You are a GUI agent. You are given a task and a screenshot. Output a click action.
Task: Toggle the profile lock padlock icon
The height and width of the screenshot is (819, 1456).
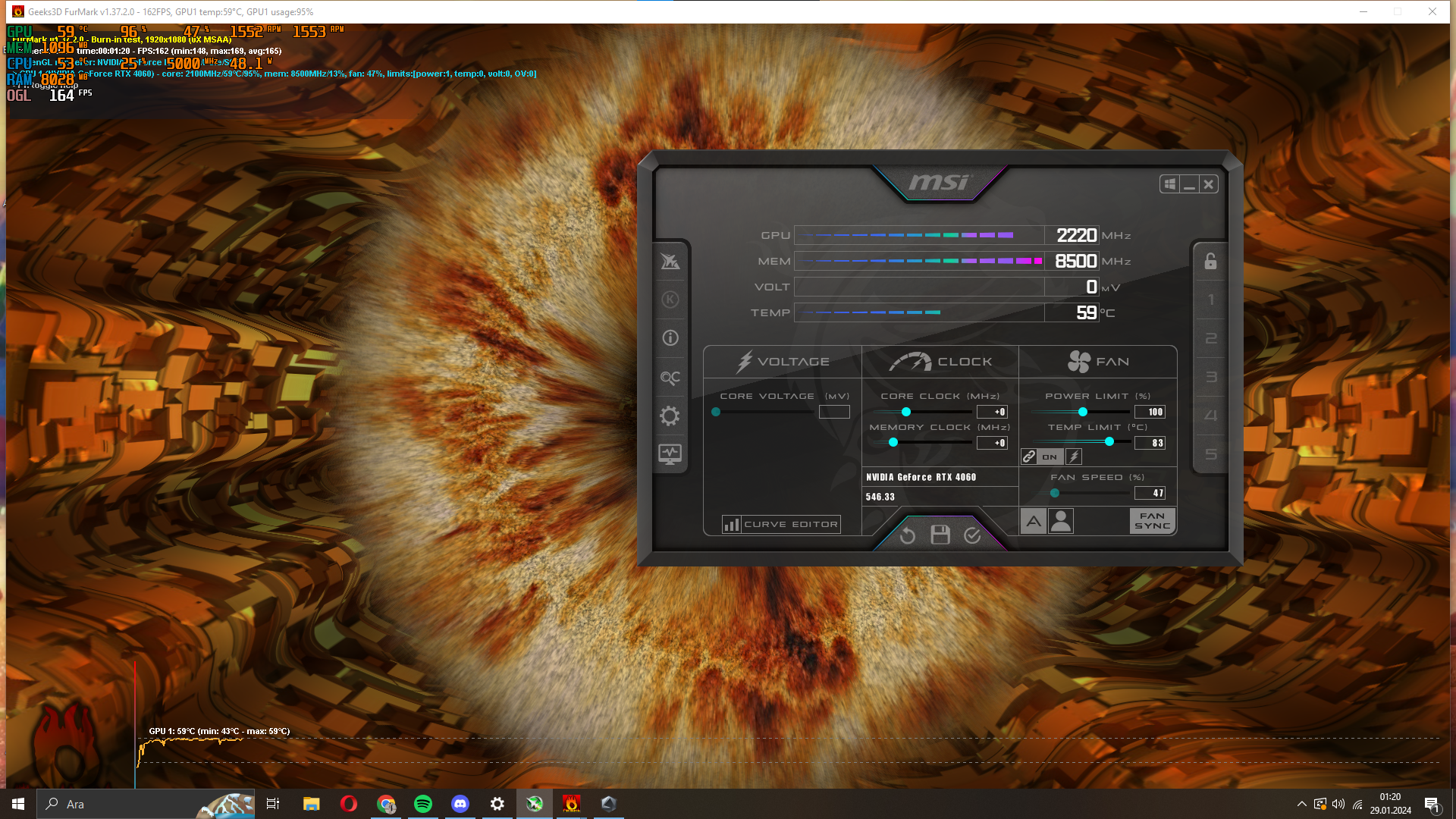pos(1210,262)
